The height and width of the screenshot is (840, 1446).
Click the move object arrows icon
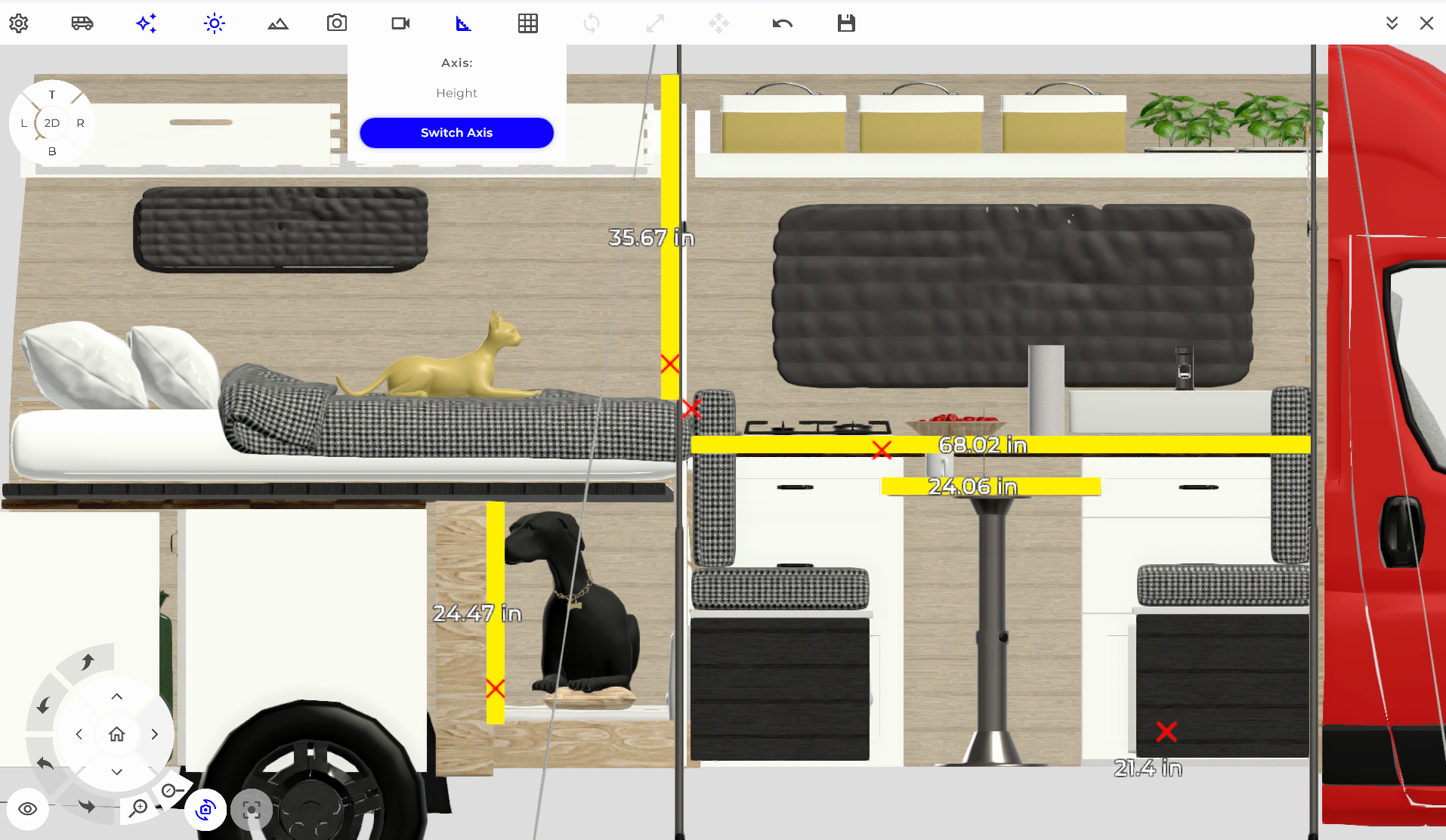(x=719, y=23)
